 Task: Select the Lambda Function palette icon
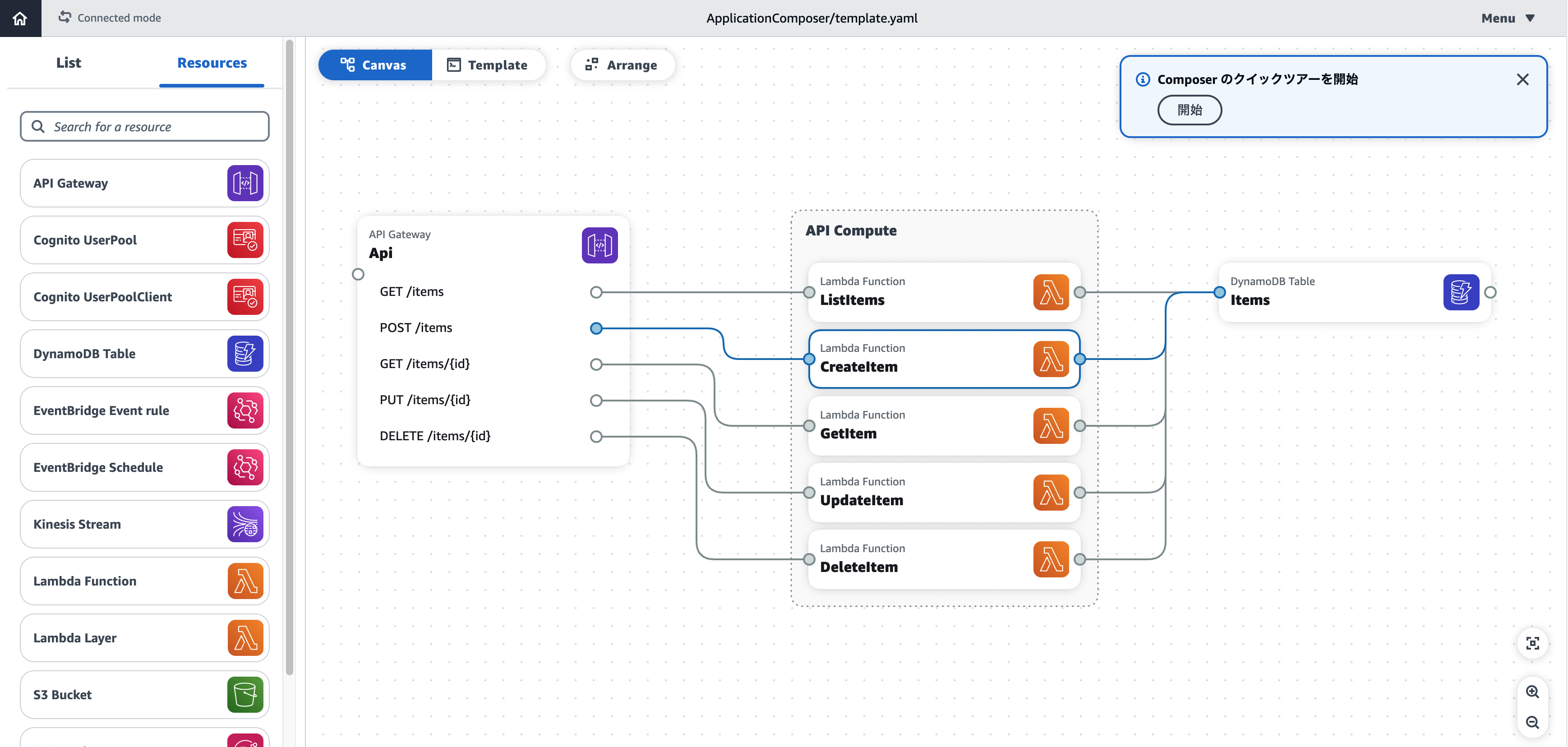click(x=245, y=581)
